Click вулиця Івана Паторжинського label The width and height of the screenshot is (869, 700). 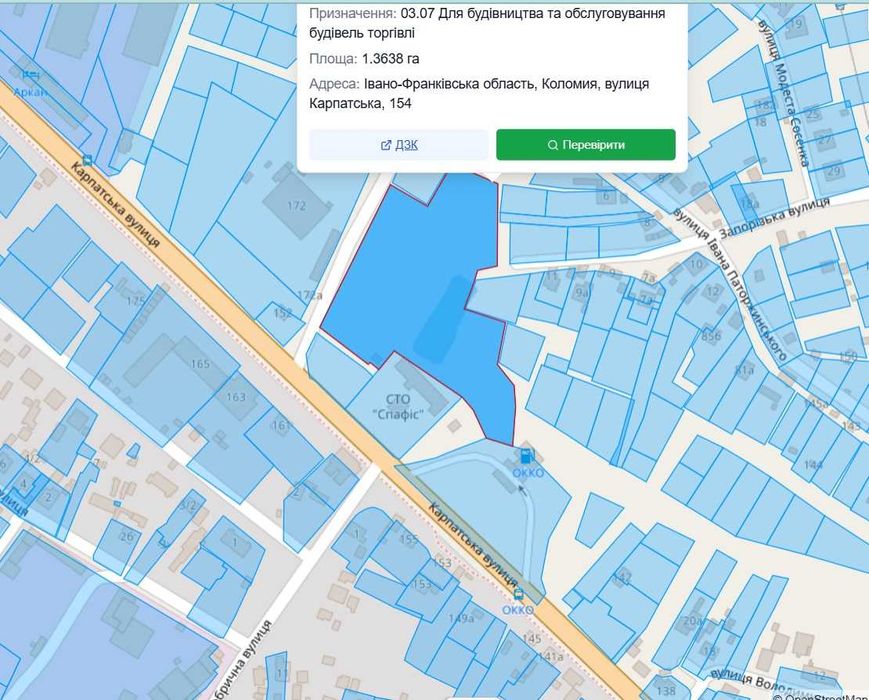[730, 285]
